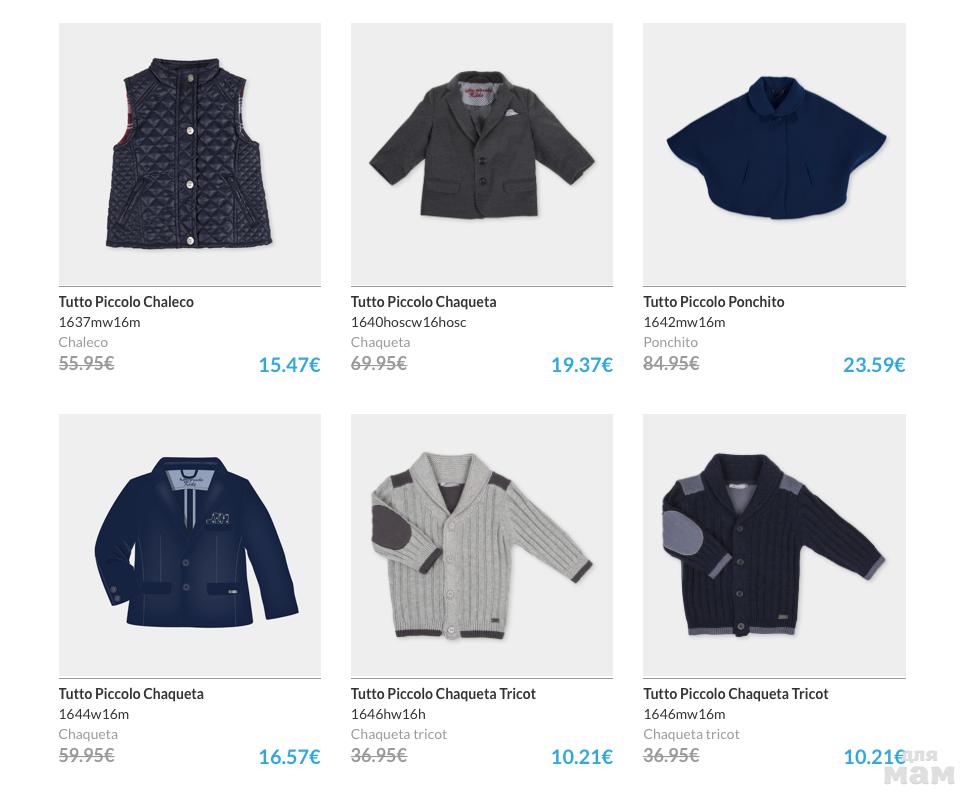This screenshot has height=799, width=970.
Task: Click the Tutto Piccolo Chaleco title
Action: point(126,302)
